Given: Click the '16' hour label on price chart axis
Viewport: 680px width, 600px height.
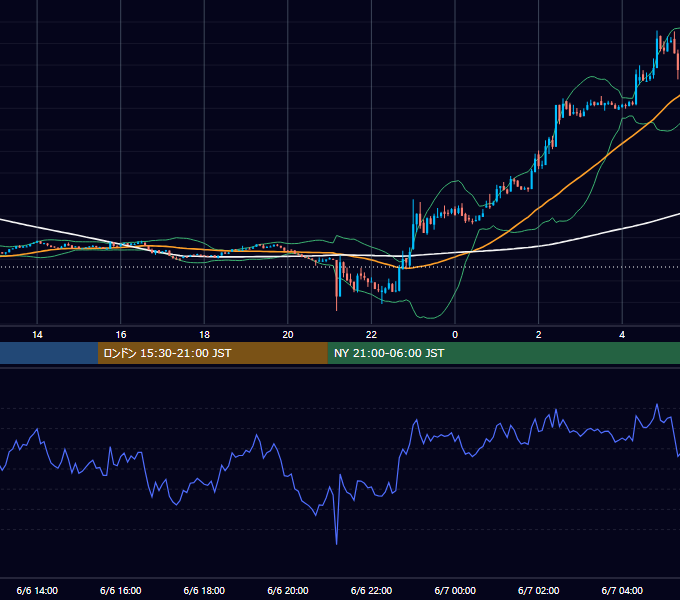Looking at the screenshot, I should (x=121, y=335).
